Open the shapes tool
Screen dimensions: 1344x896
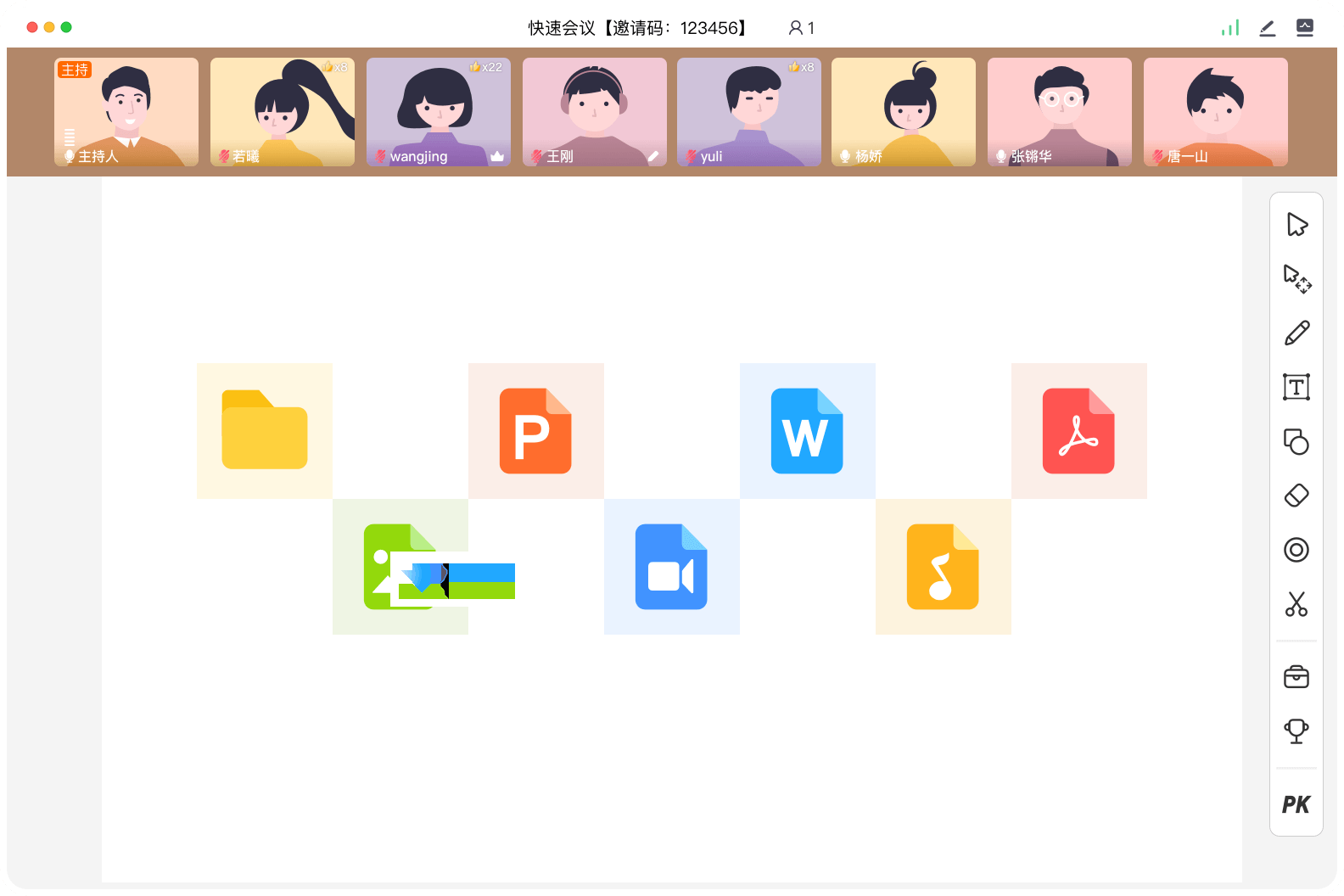(x=1296, y=441)
